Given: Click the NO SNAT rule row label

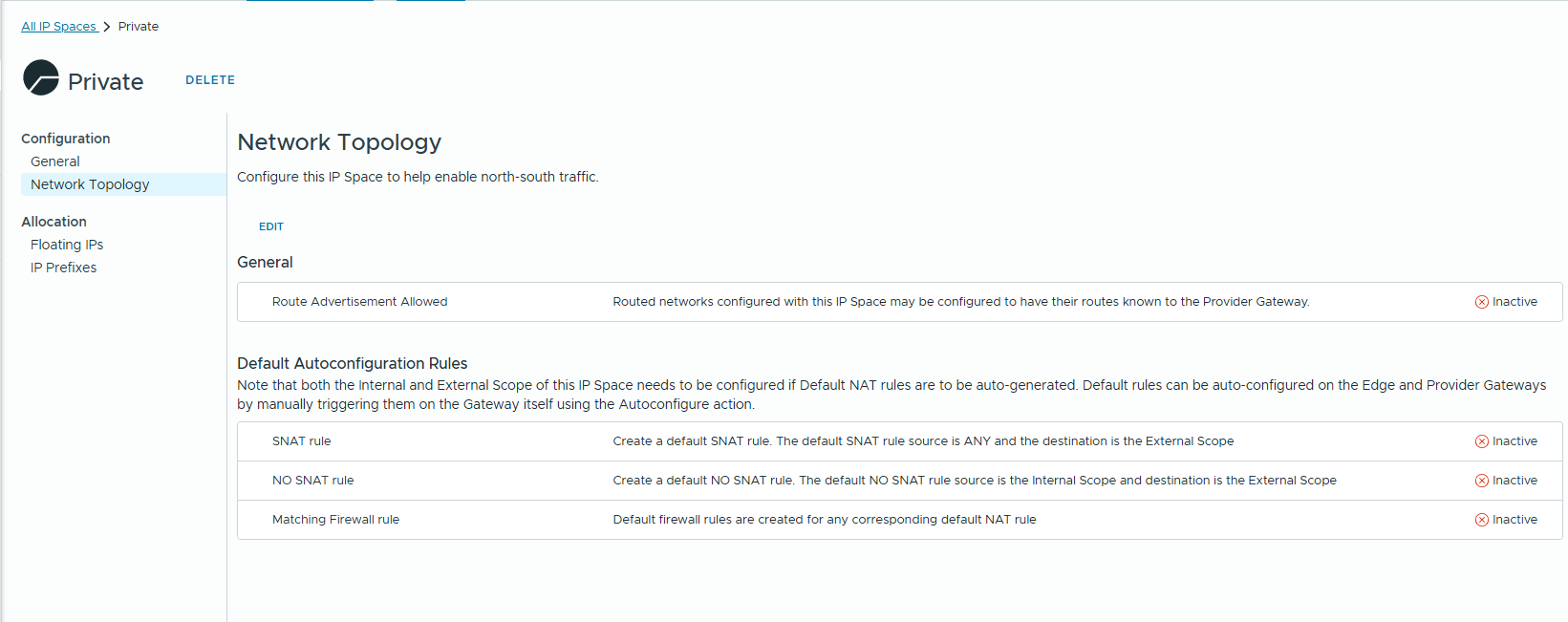Looking at the screenshot, I should coord(312,481).
